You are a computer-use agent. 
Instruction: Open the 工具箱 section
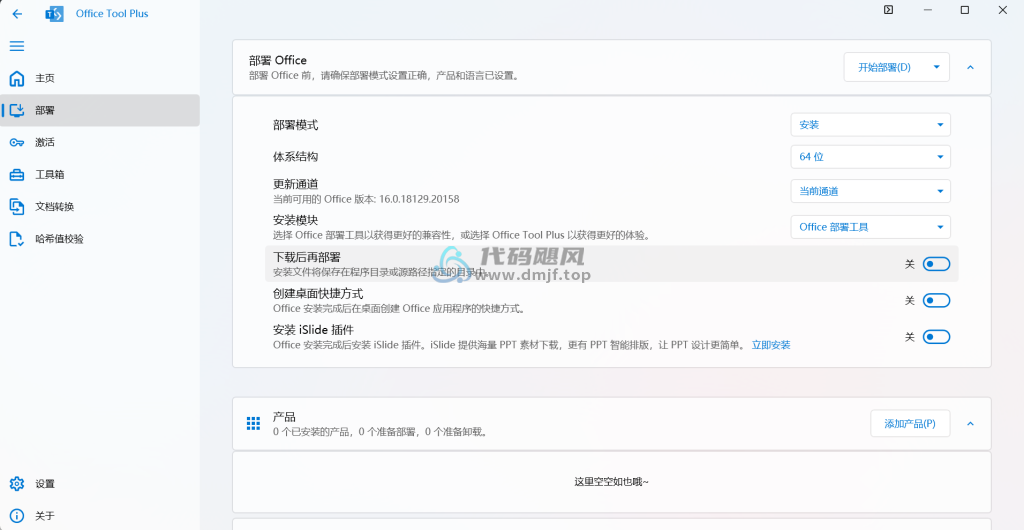click(100, 174)
